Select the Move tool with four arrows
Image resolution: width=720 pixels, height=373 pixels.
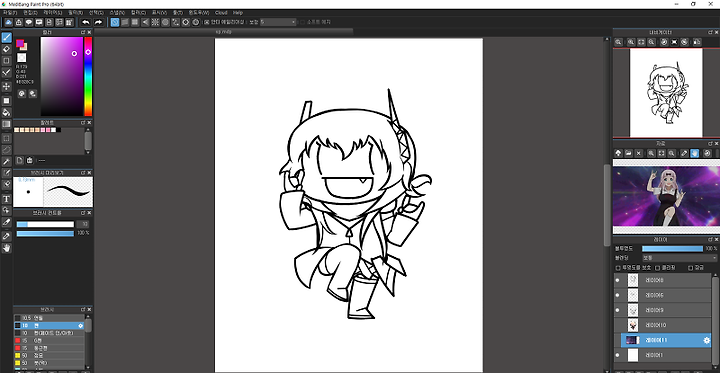tap(6, 86)
